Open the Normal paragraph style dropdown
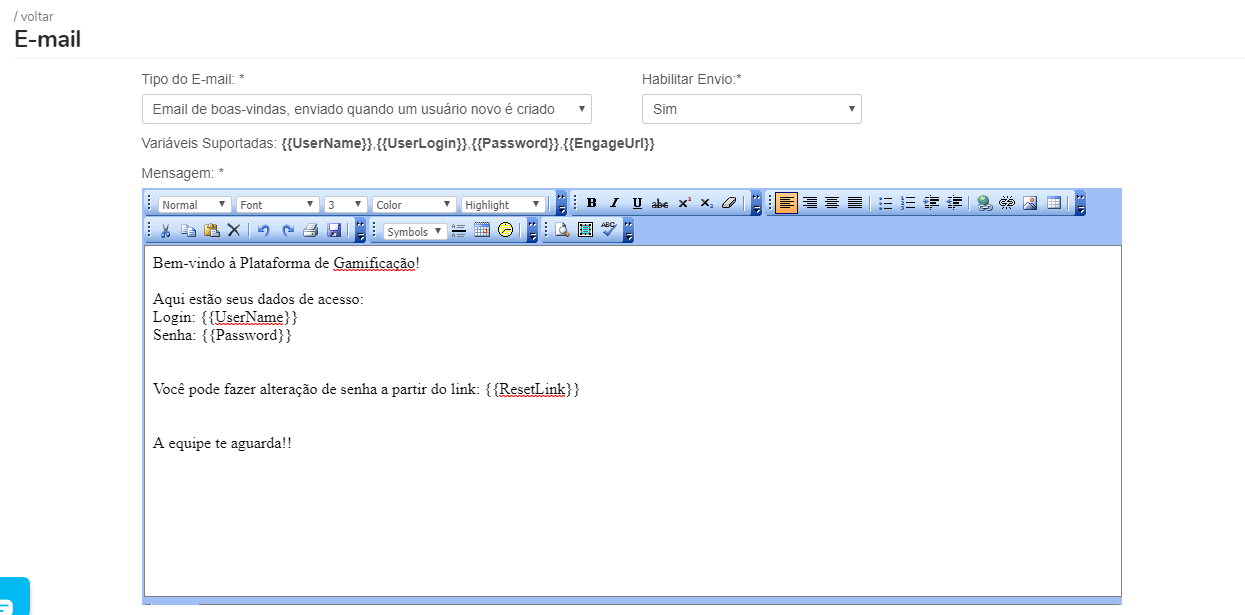 coord(195,204)
